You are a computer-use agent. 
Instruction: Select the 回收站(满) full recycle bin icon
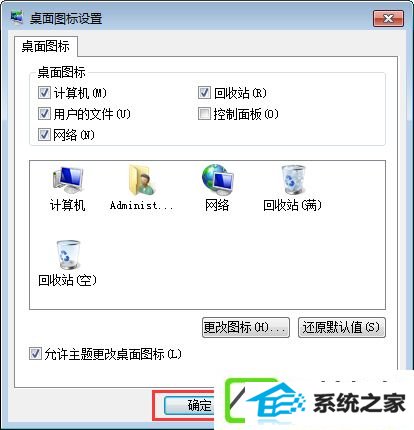point(293,180)
